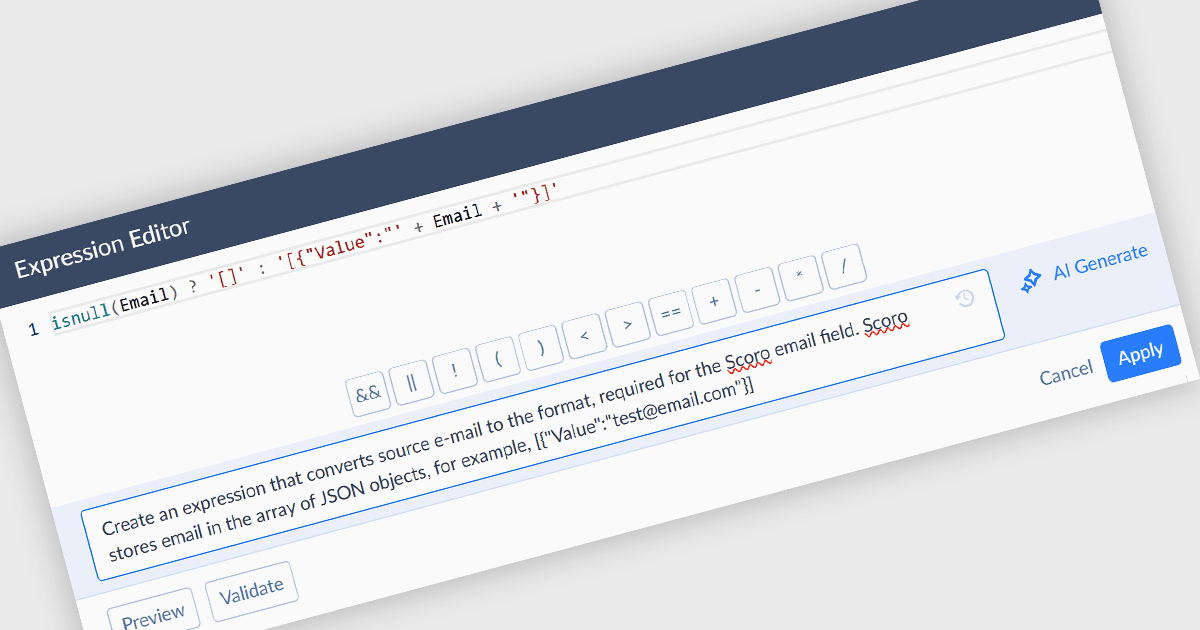1200x630 pixels.
Task: Insert the multiplication asterisk operator
Action: pyautogui.click(x=800, y=277)
